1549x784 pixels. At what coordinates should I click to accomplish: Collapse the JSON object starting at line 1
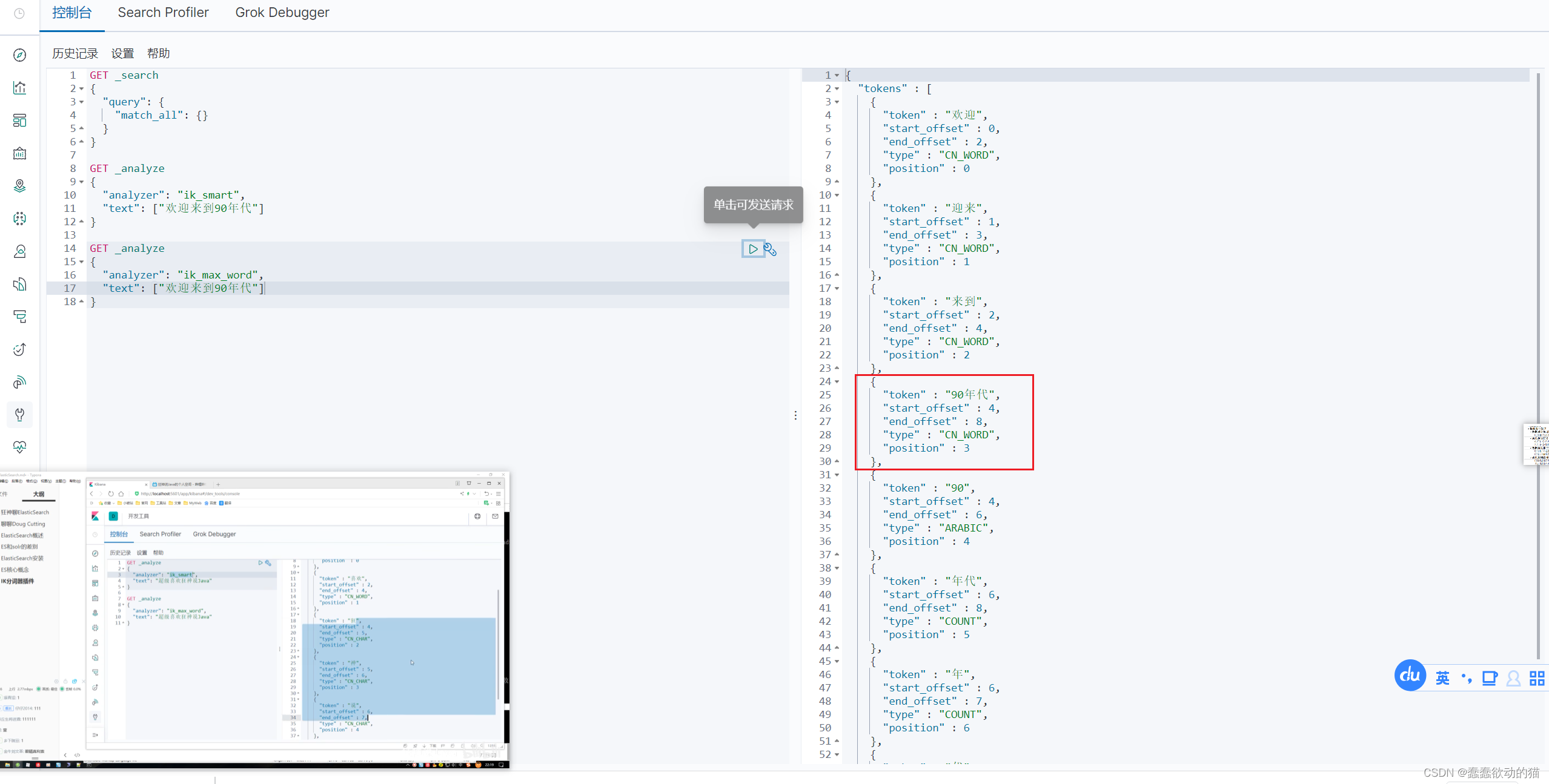pos(837,75)
